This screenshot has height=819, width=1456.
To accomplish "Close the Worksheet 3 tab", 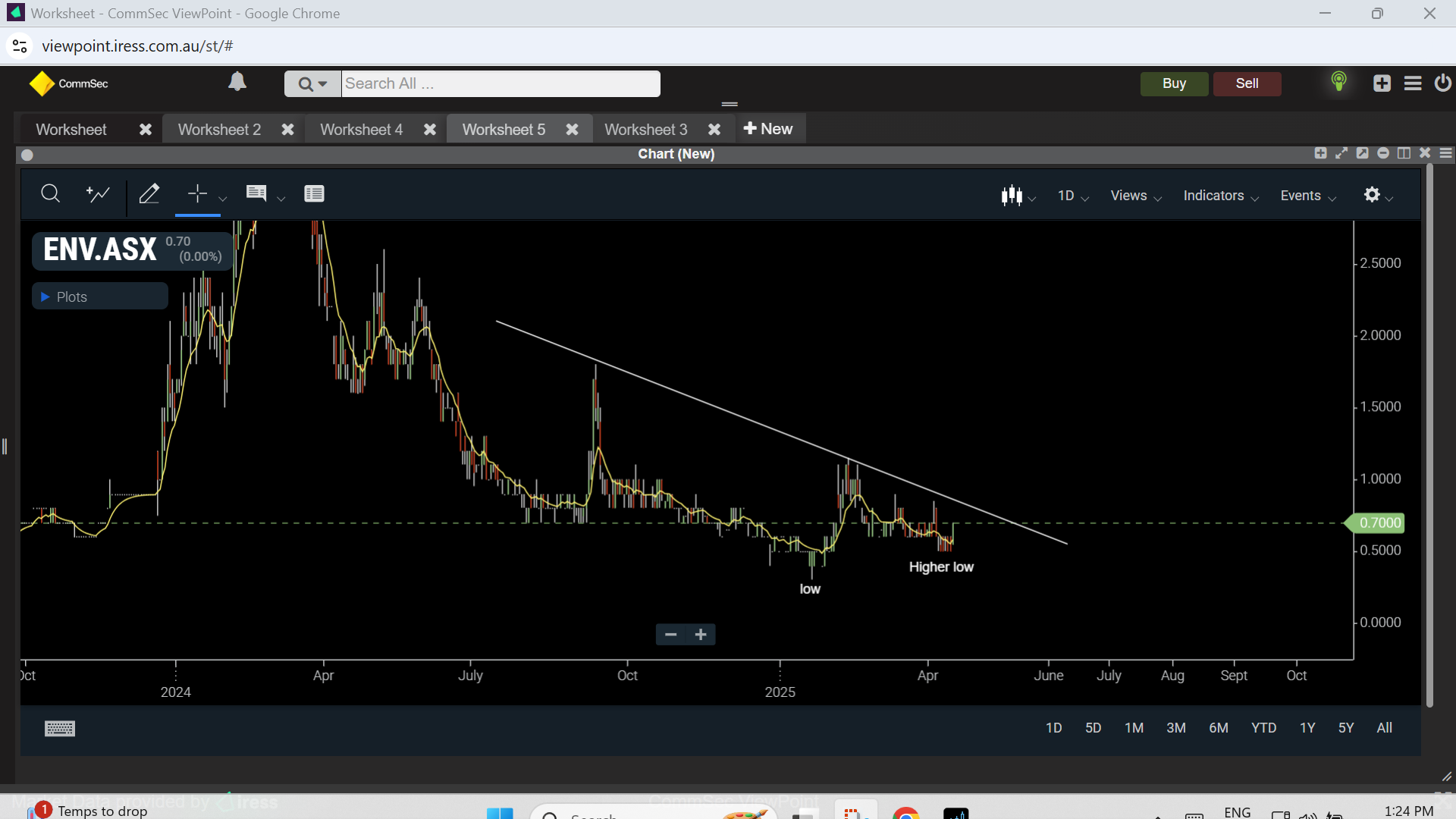I will coord(714,130).
